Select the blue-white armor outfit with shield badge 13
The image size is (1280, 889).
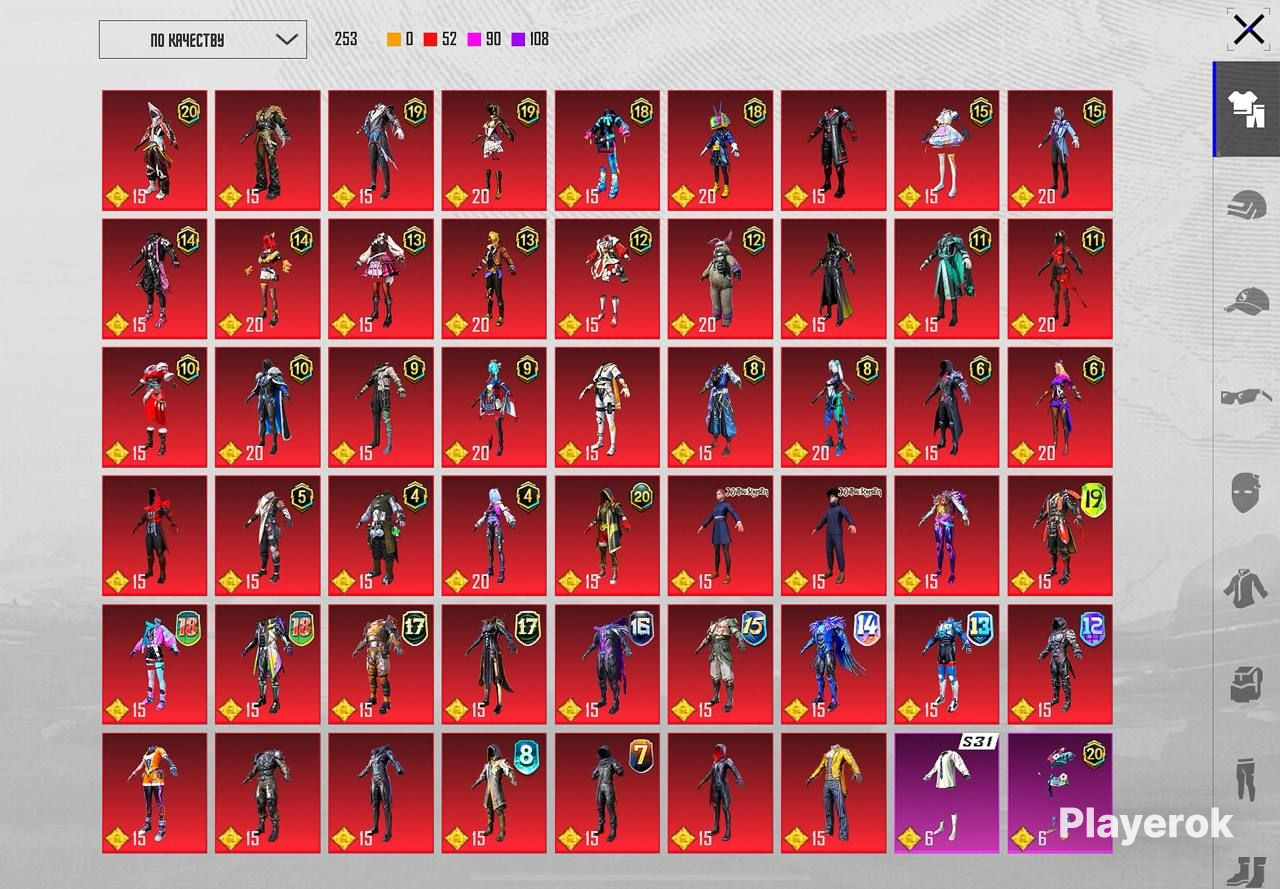(x=947, y=664)
